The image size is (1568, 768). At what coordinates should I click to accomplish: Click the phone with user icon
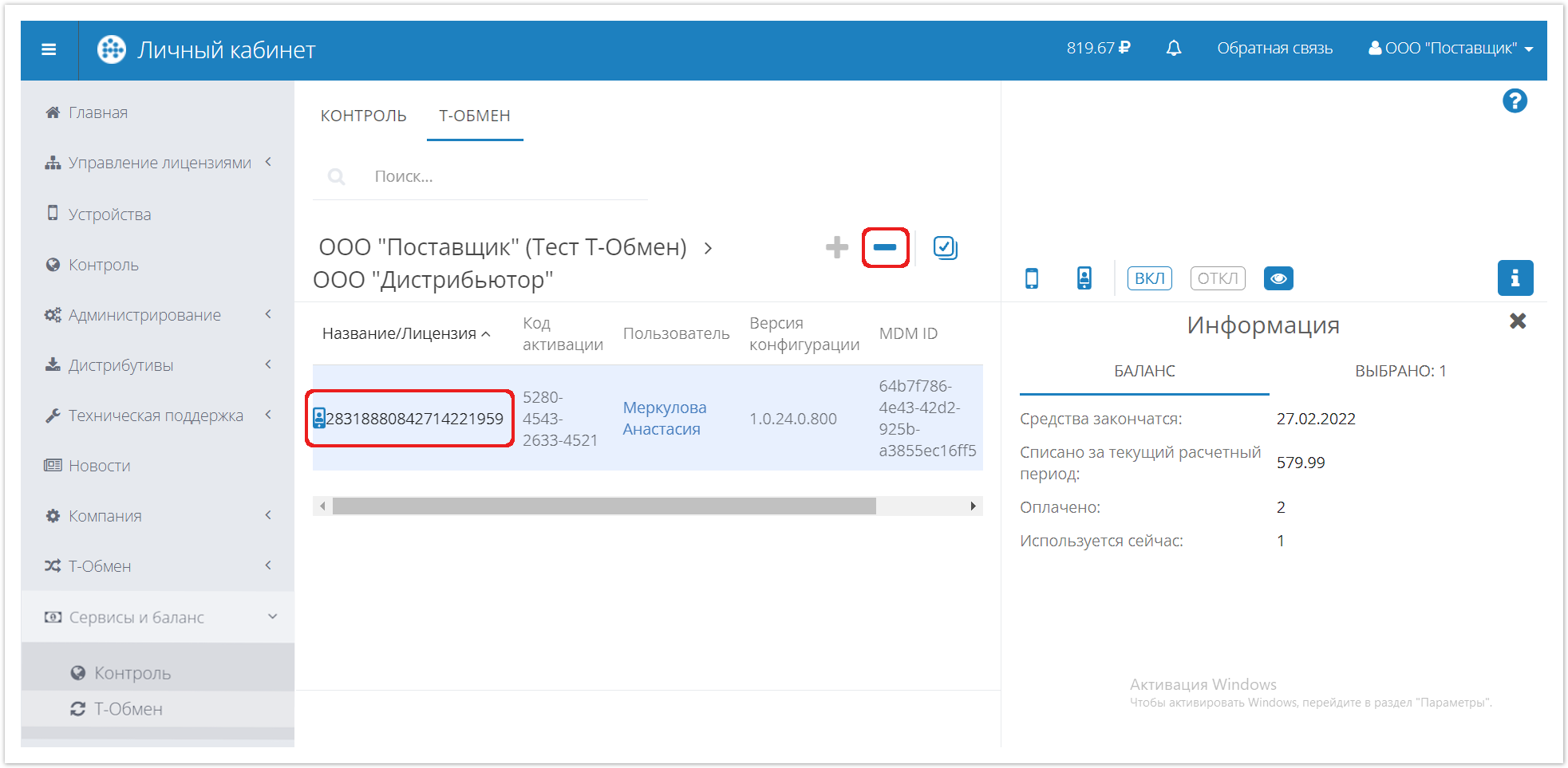[x=1084, y=278]
